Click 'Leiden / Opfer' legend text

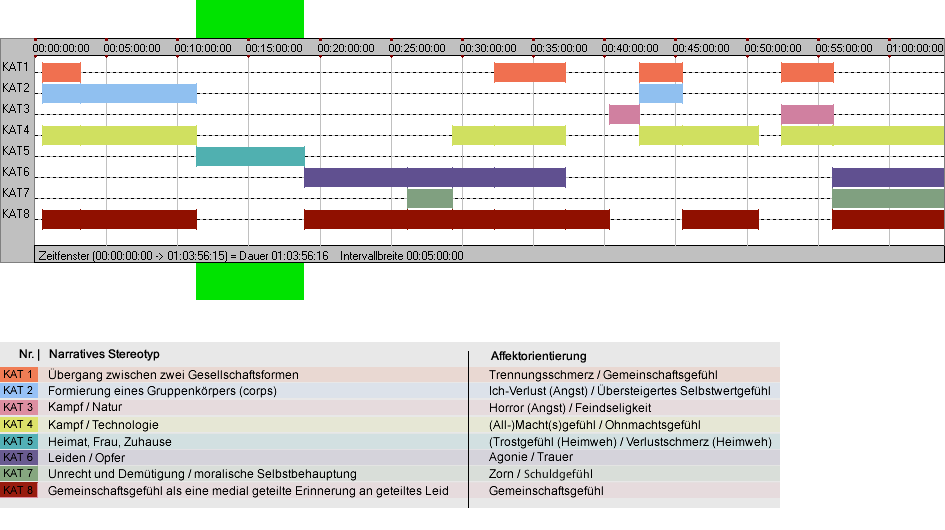pyautogui.click(x=87, y=458)
